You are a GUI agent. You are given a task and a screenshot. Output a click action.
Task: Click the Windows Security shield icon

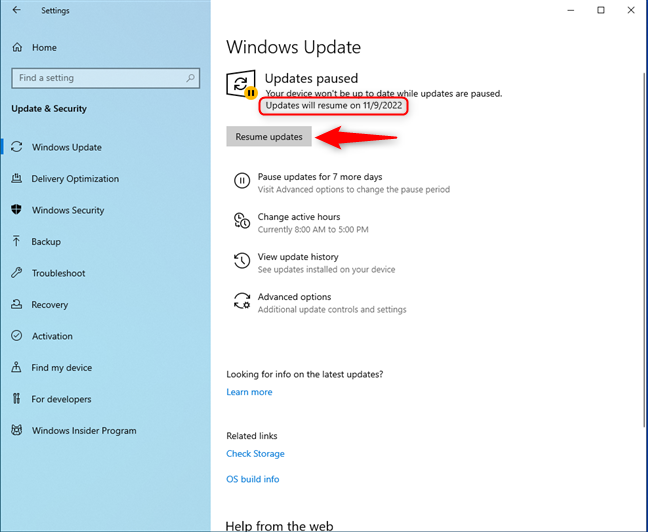(x=17, y=210)
